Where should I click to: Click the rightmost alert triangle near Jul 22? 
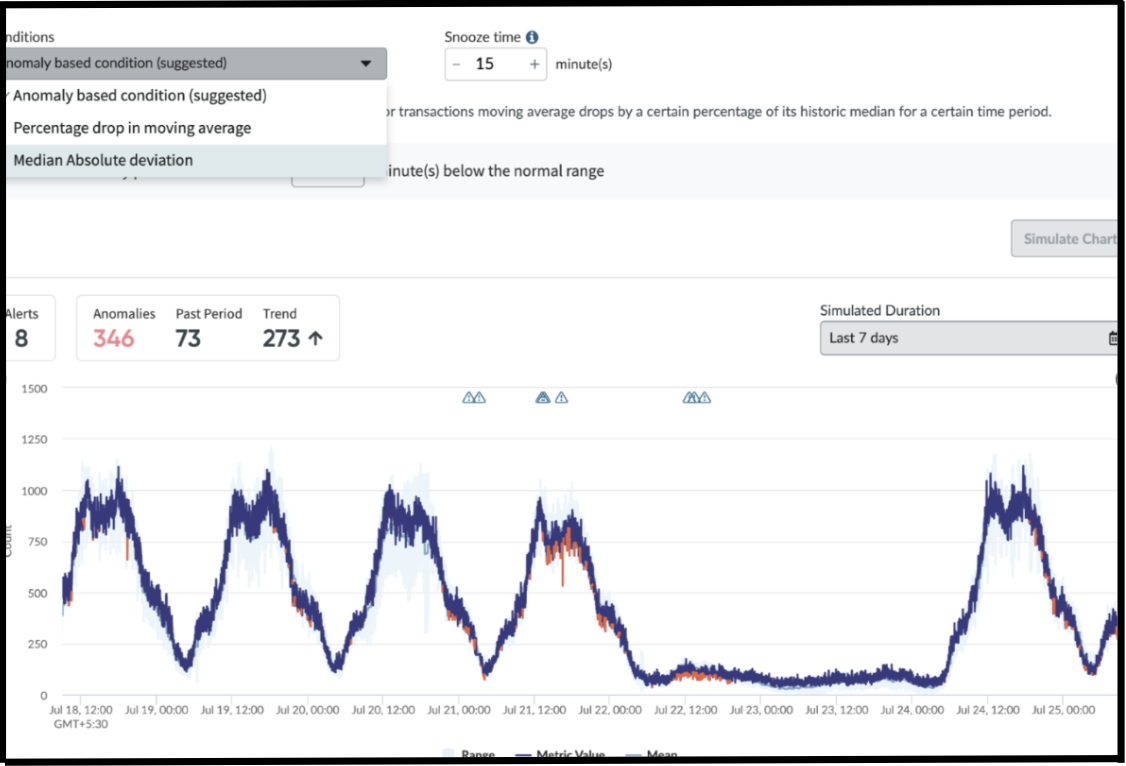705,398
